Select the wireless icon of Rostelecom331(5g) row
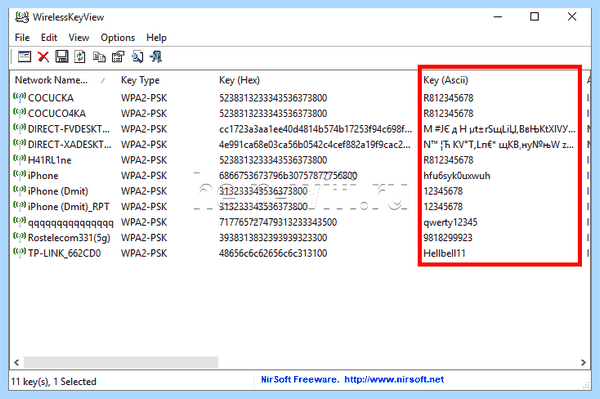Image resolution: width=600 pixels, height=399 pixels. pyautogui.click(x=20, y=237)
